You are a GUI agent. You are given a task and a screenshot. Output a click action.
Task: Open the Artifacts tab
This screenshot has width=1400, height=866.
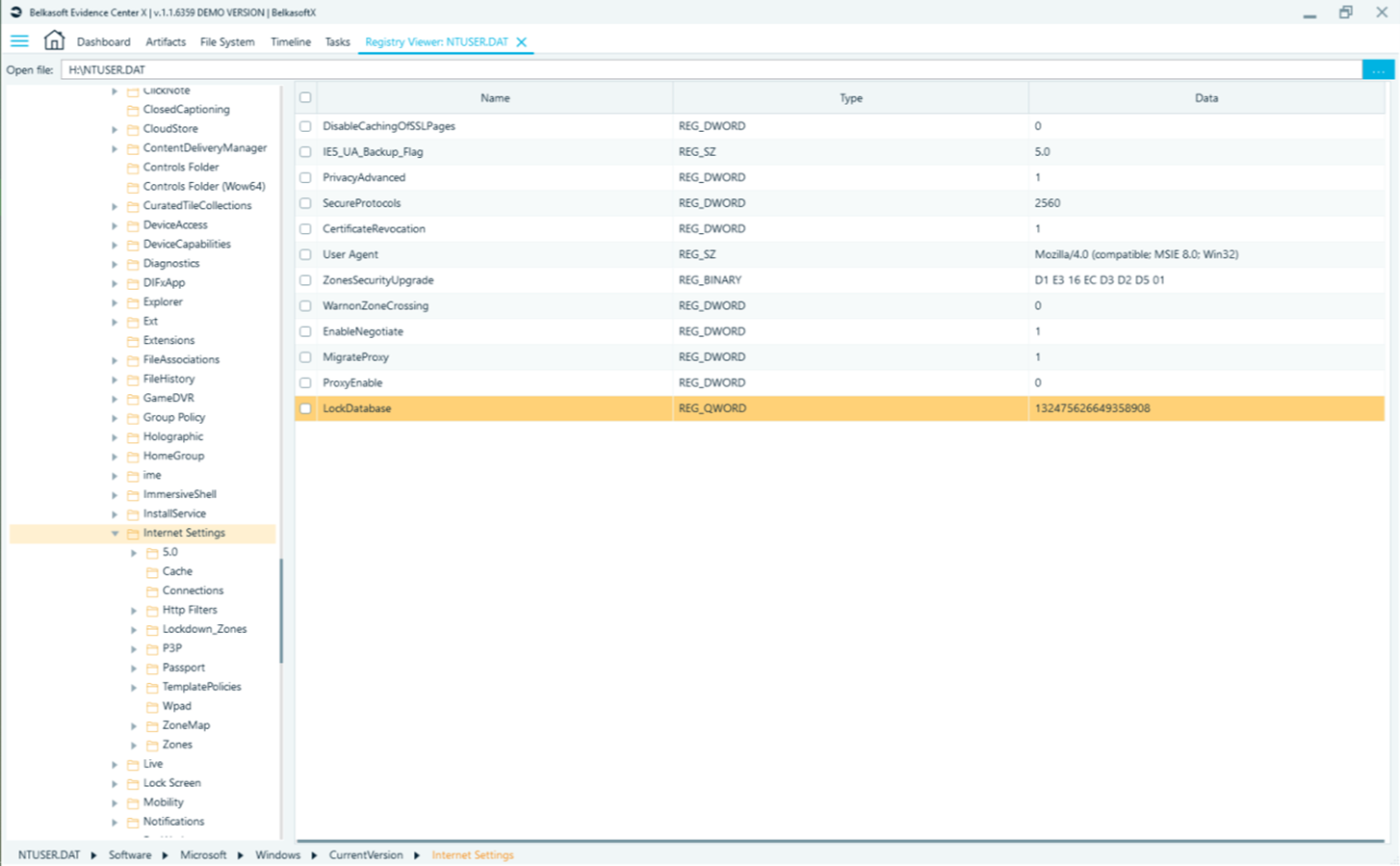click(166, 42)
